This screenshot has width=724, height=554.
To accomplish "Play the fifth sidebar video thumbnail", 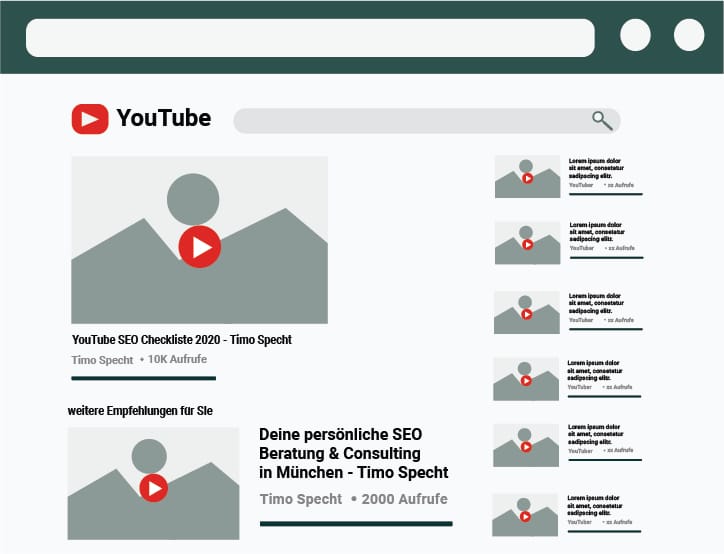I will pos(525,446).
